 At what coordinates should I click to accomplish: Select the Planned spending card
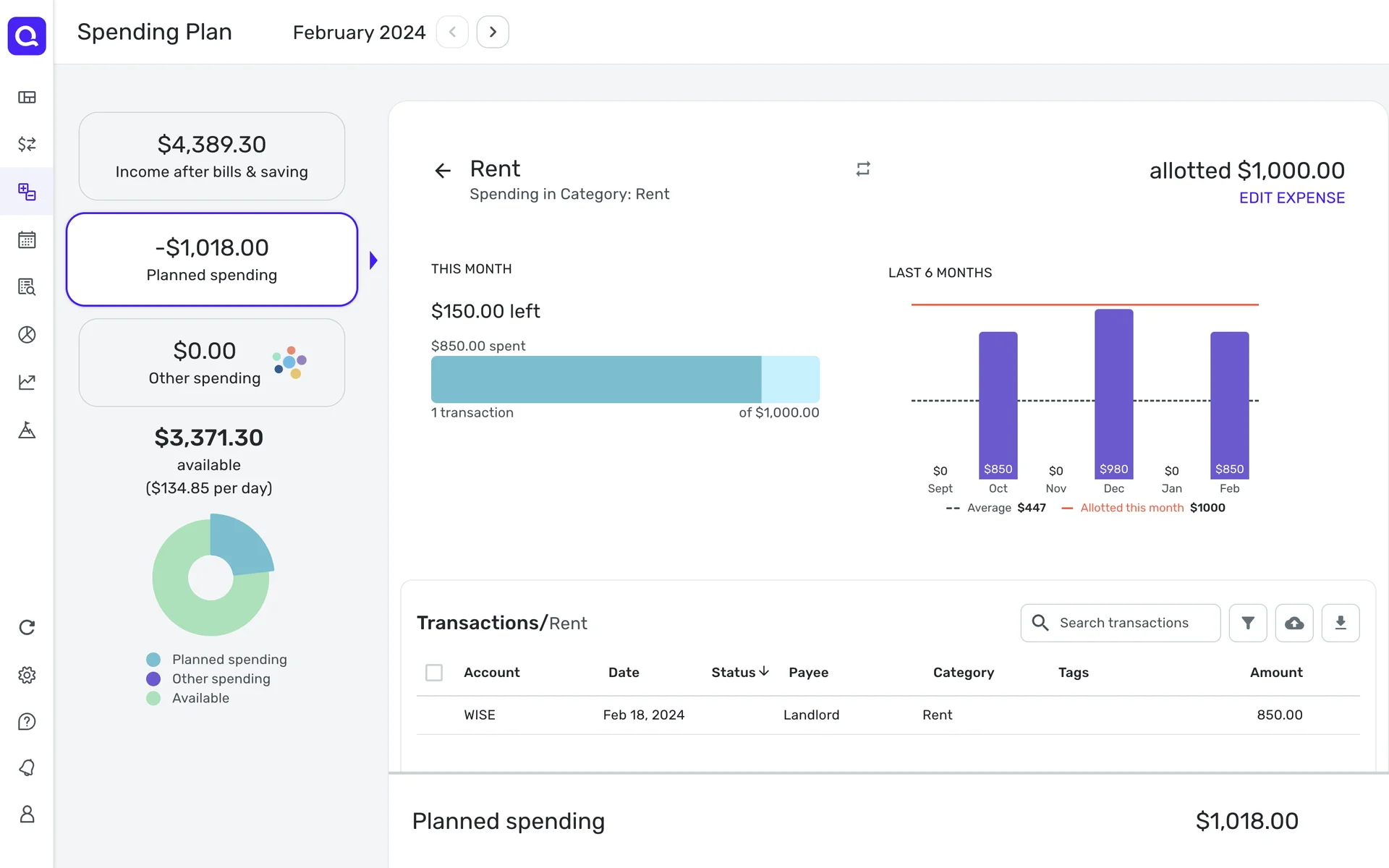(x=212, y=260)
